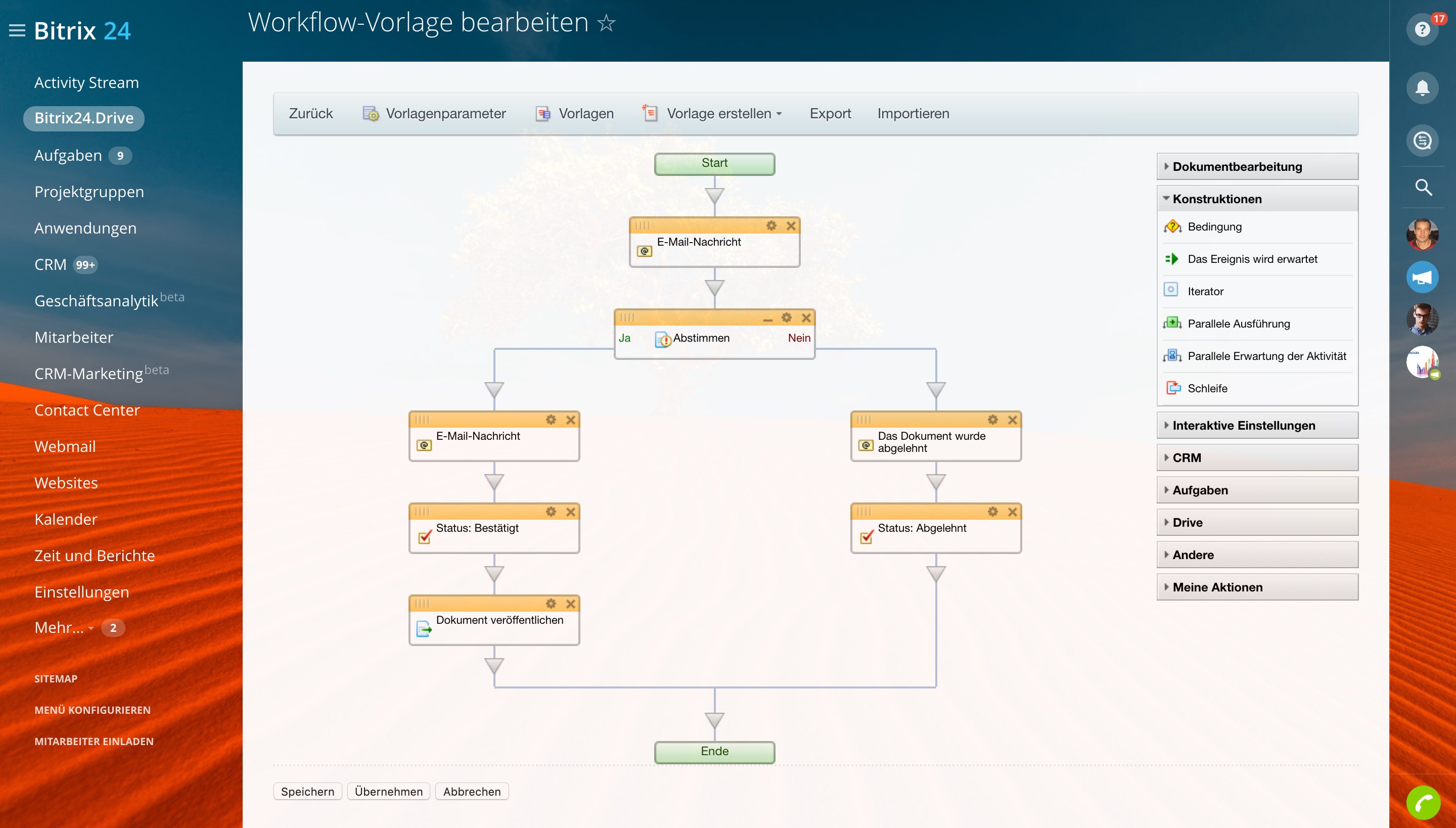Delete the top E-Mail-Nachricht block with its X
This screenshot has width=1456, height=828.
[791, 225]
